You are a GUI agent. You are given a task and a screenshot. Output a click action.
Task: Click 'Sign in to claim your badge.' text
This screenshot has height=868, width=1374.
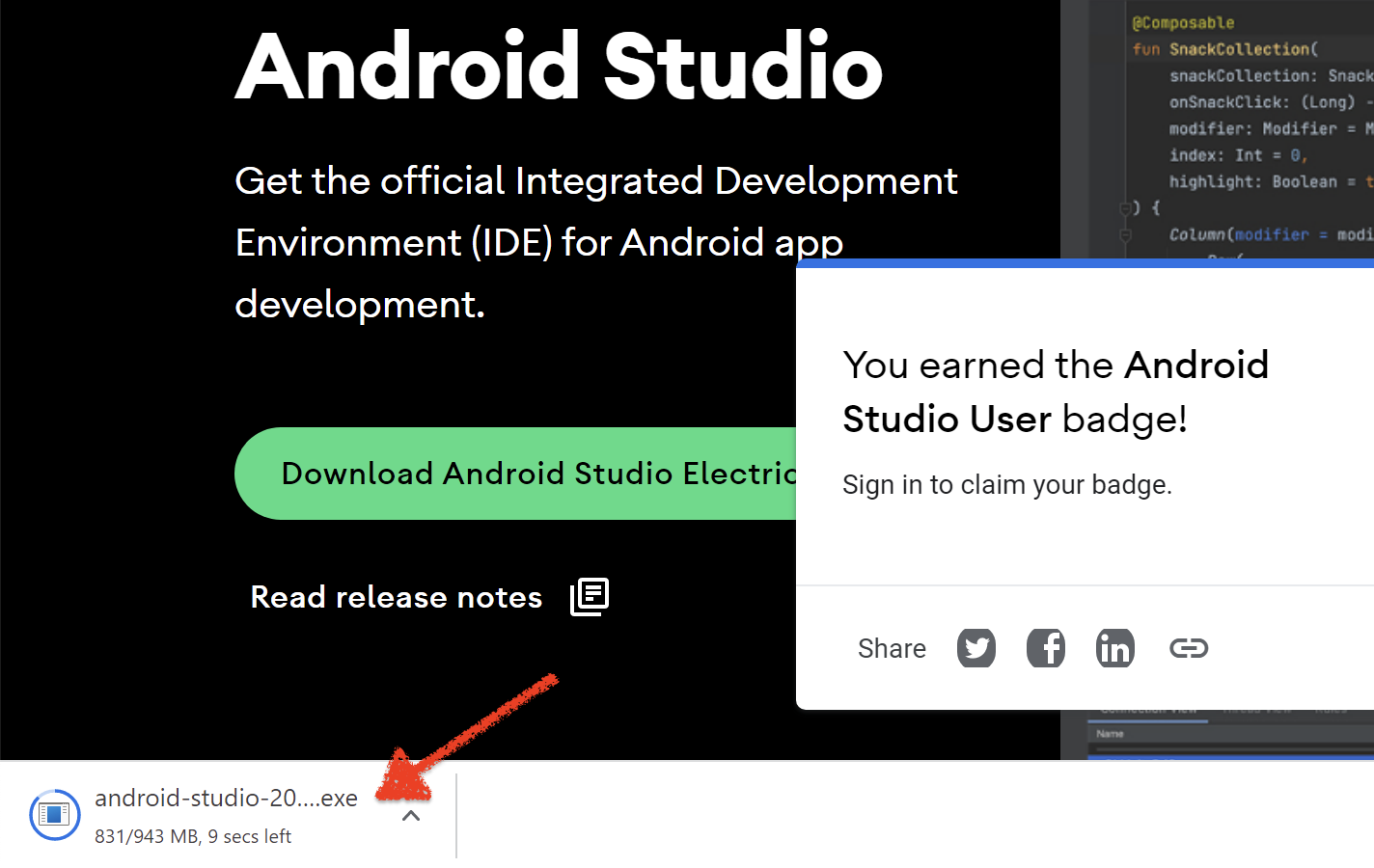[x=1007, y=484]
